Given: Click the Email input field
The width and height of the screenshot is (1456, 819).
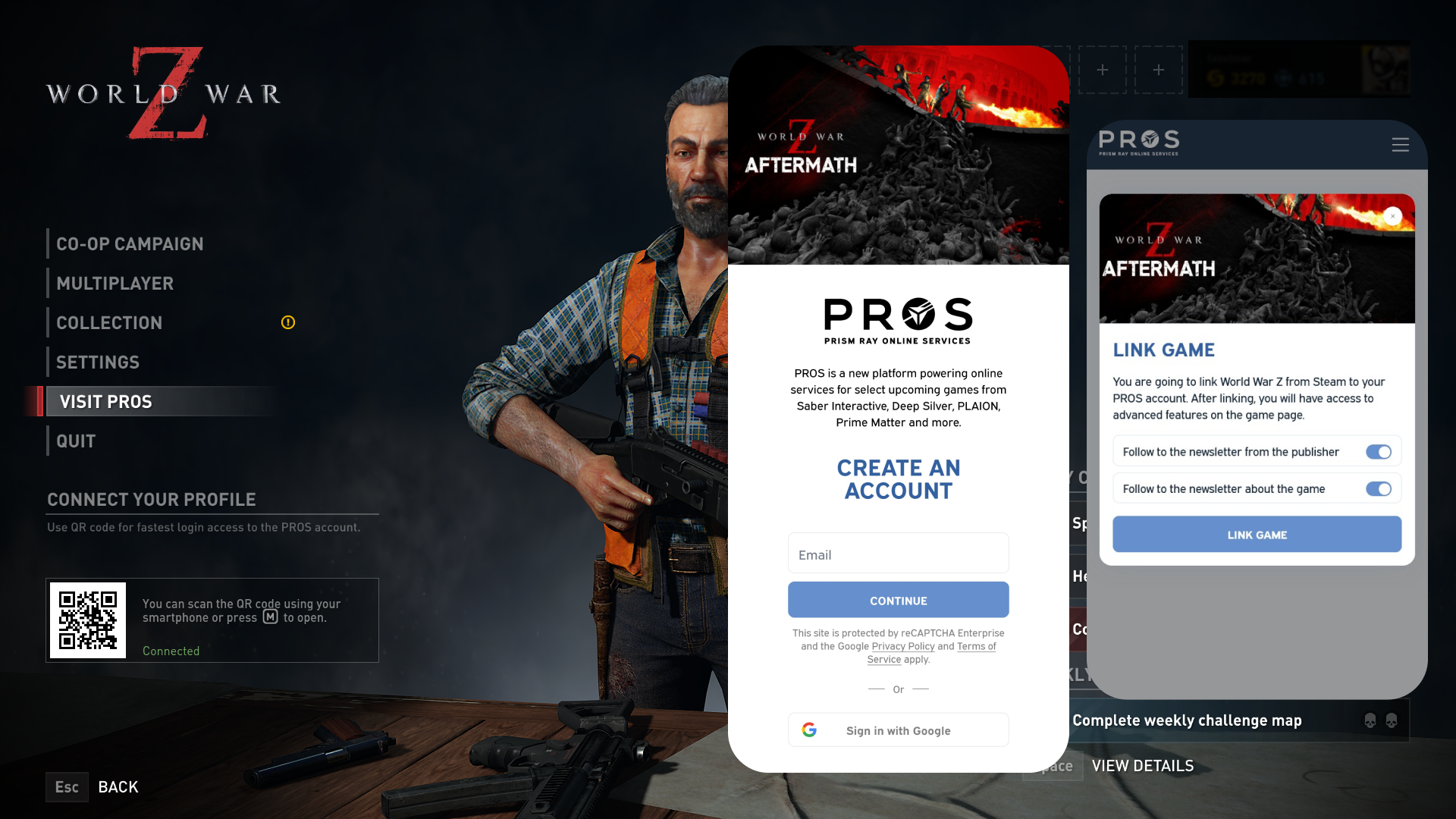Looking at the screenshot, I should coord(898,554).
